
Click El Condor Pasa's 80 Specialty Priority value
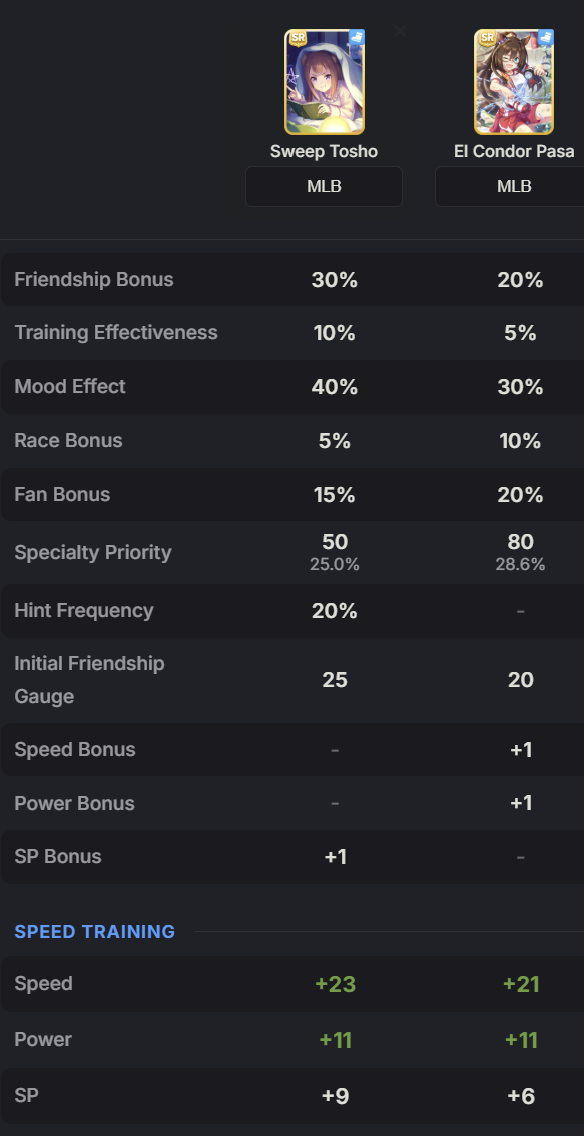(x=521, y=542)
